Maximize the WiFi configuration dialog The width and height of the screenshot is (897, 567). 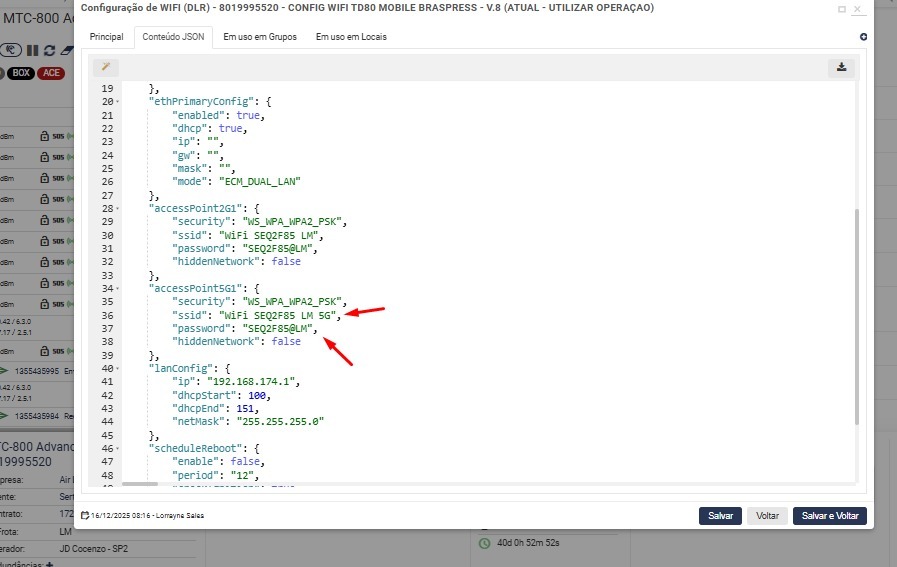[841, 8]
